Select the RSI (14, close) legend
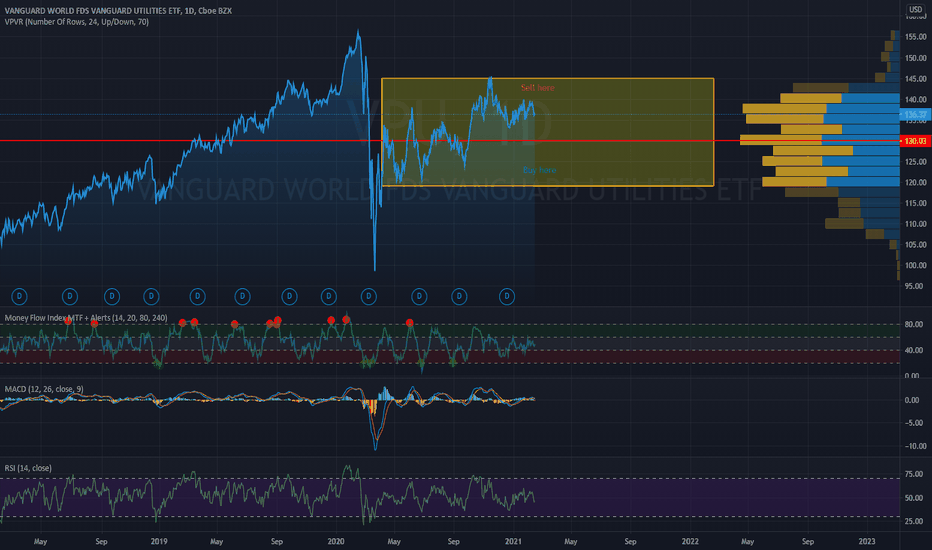 point(28,468)
